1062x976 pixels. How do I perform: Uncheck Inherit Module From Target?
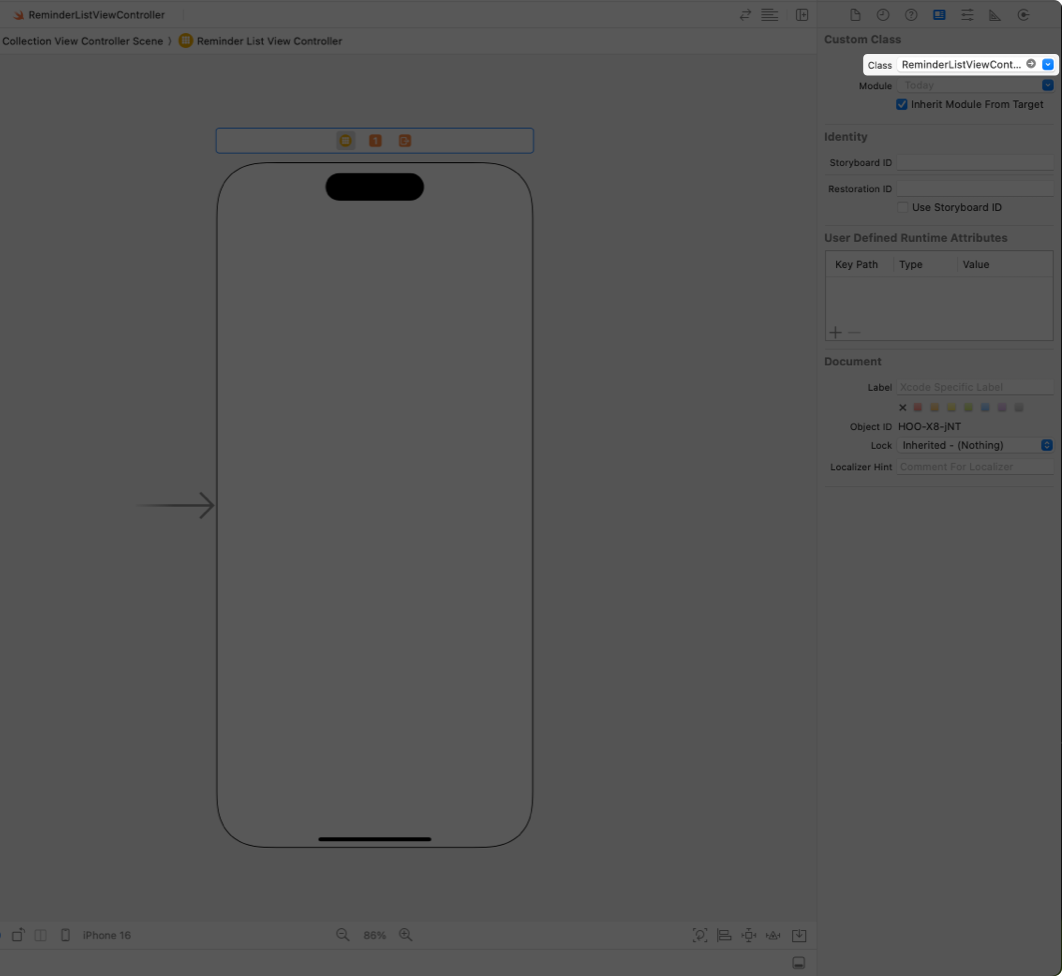tap(902, 104)
